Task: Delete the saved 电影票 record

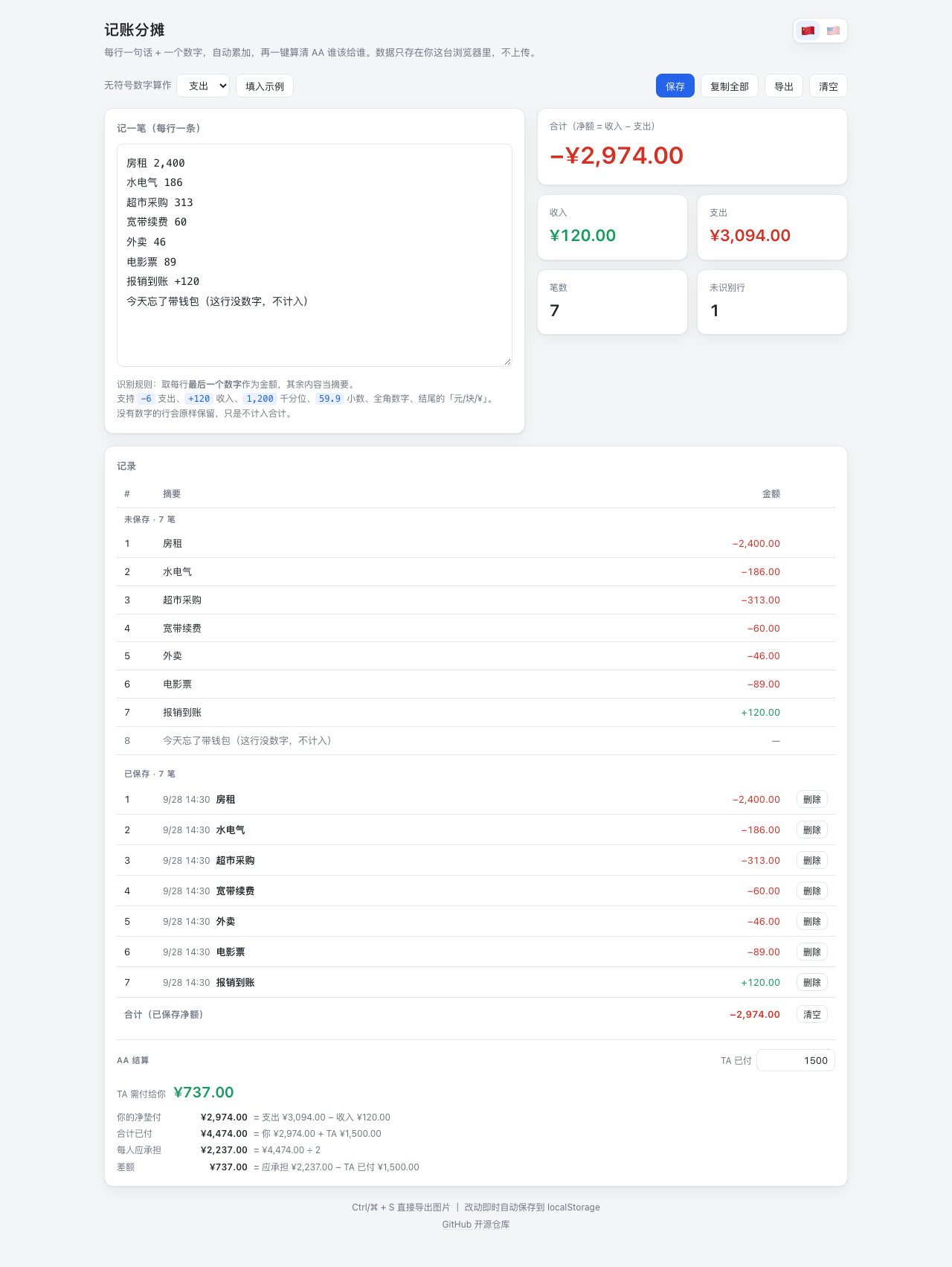Action: click(x=812, y=952)
